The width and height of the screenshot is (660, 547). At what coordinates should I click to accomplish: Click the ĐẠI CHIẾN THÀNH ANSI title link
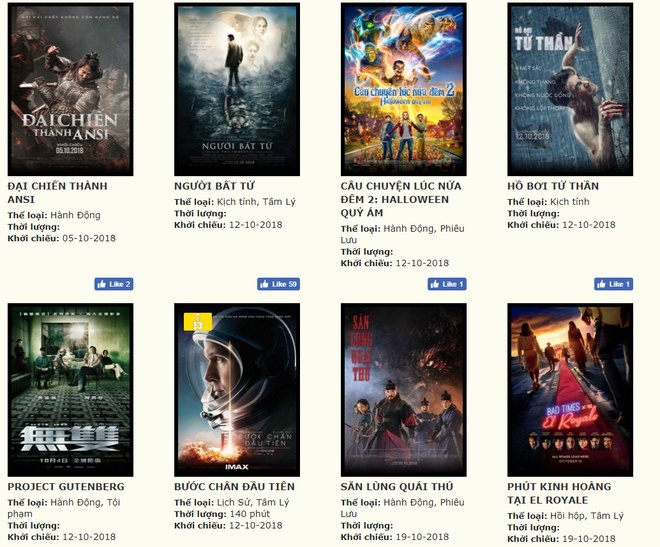(58, 193)
